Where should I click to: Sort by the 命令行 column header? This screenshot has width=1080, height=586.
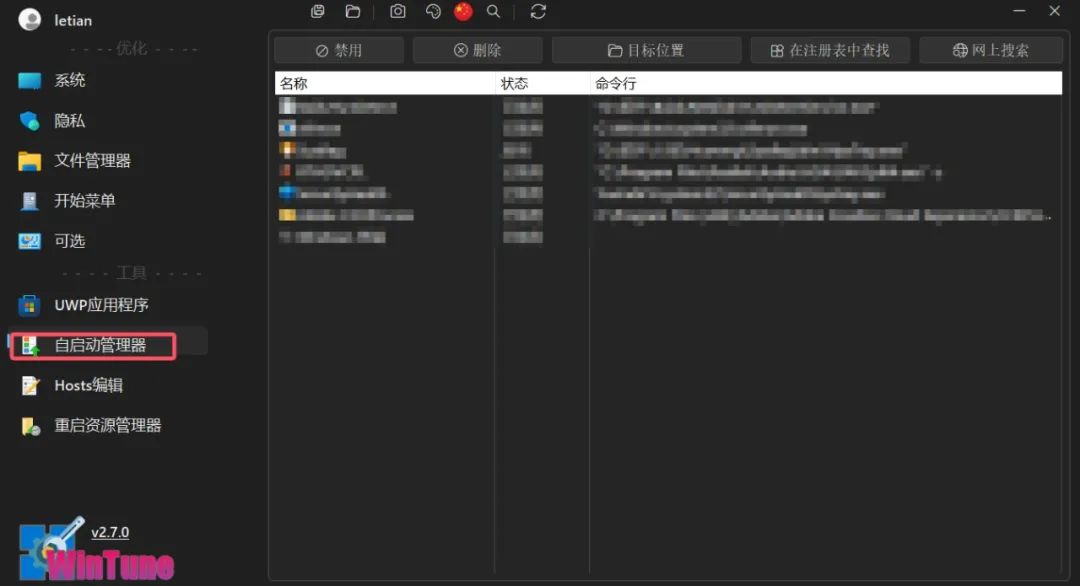[x=826, y=83]
